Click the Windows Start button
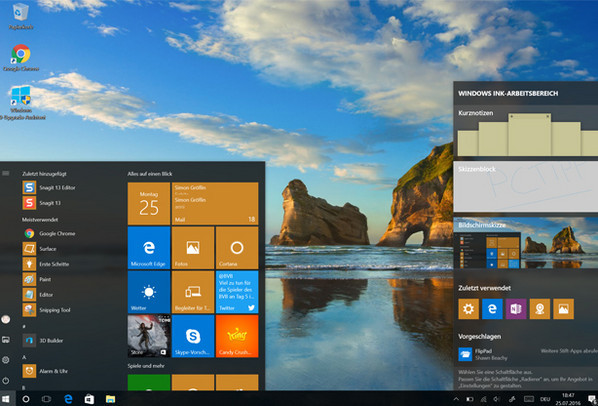Screen dimensions: 598x406 click(x=6, y=399)
